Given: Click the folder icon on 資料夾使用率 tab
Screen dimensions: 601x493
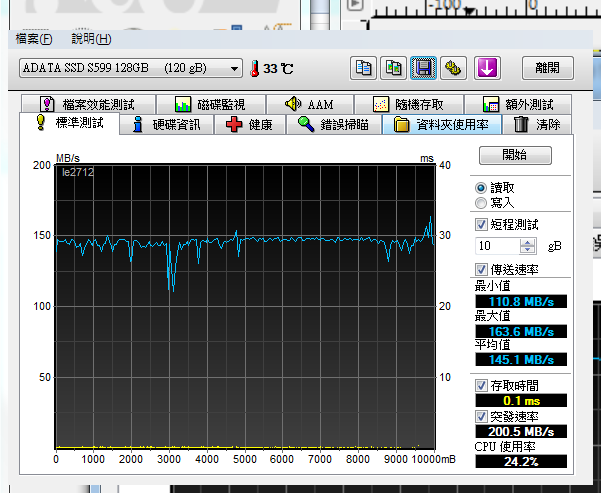Looking at the screenshot, I should click(401, 125).
